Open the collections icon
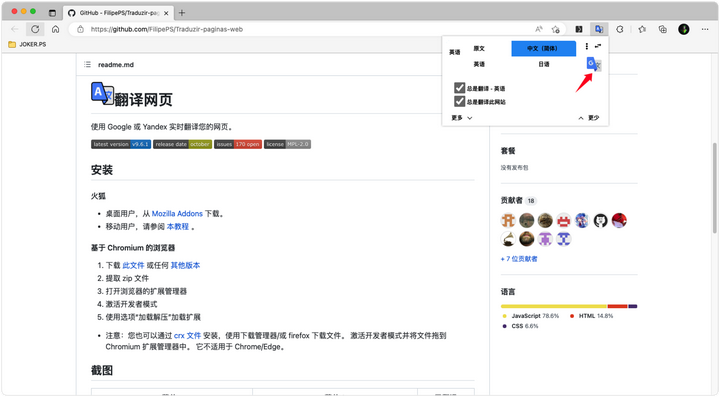Screen dimensions: 720x397 click(663, 29)
